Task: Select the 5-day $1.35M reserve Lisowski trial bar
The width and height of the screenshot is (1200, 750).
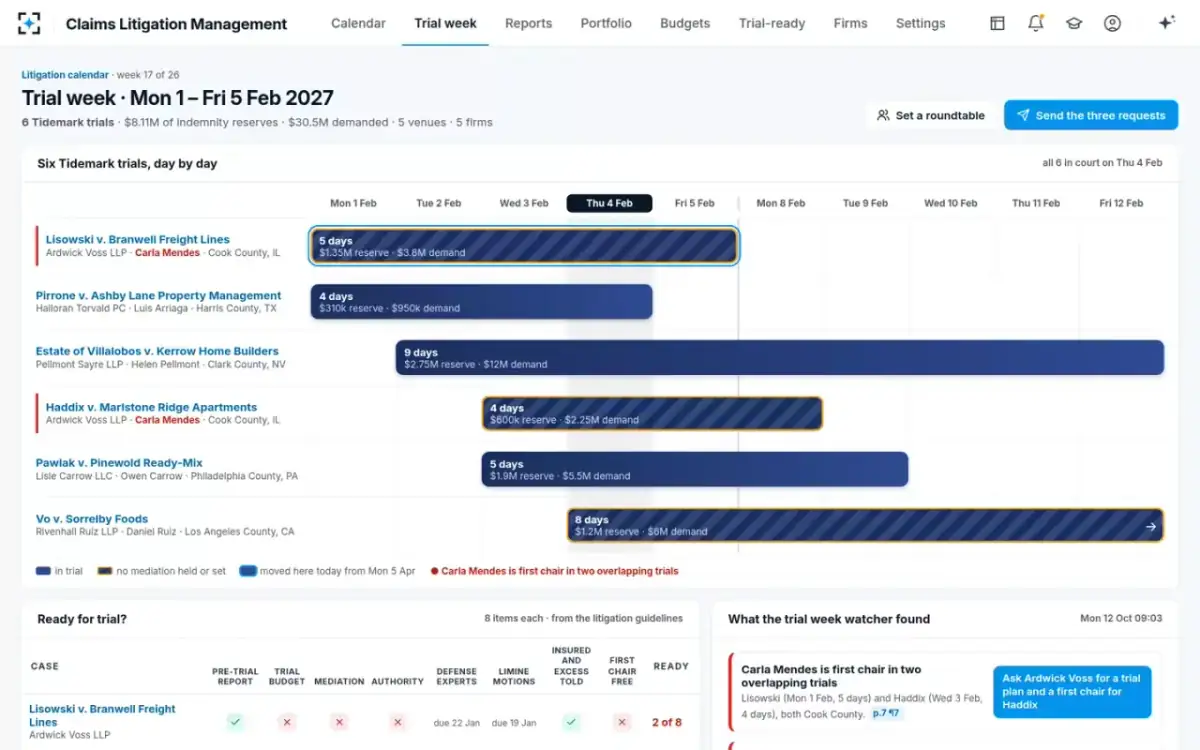Action: 524,246
